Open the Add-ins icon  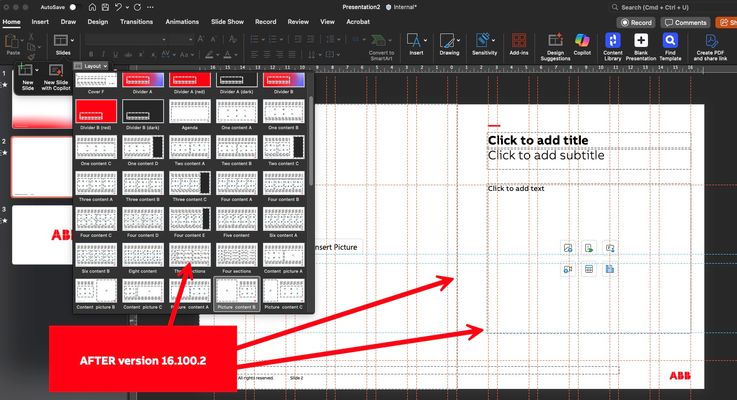(x=519, y=40)
